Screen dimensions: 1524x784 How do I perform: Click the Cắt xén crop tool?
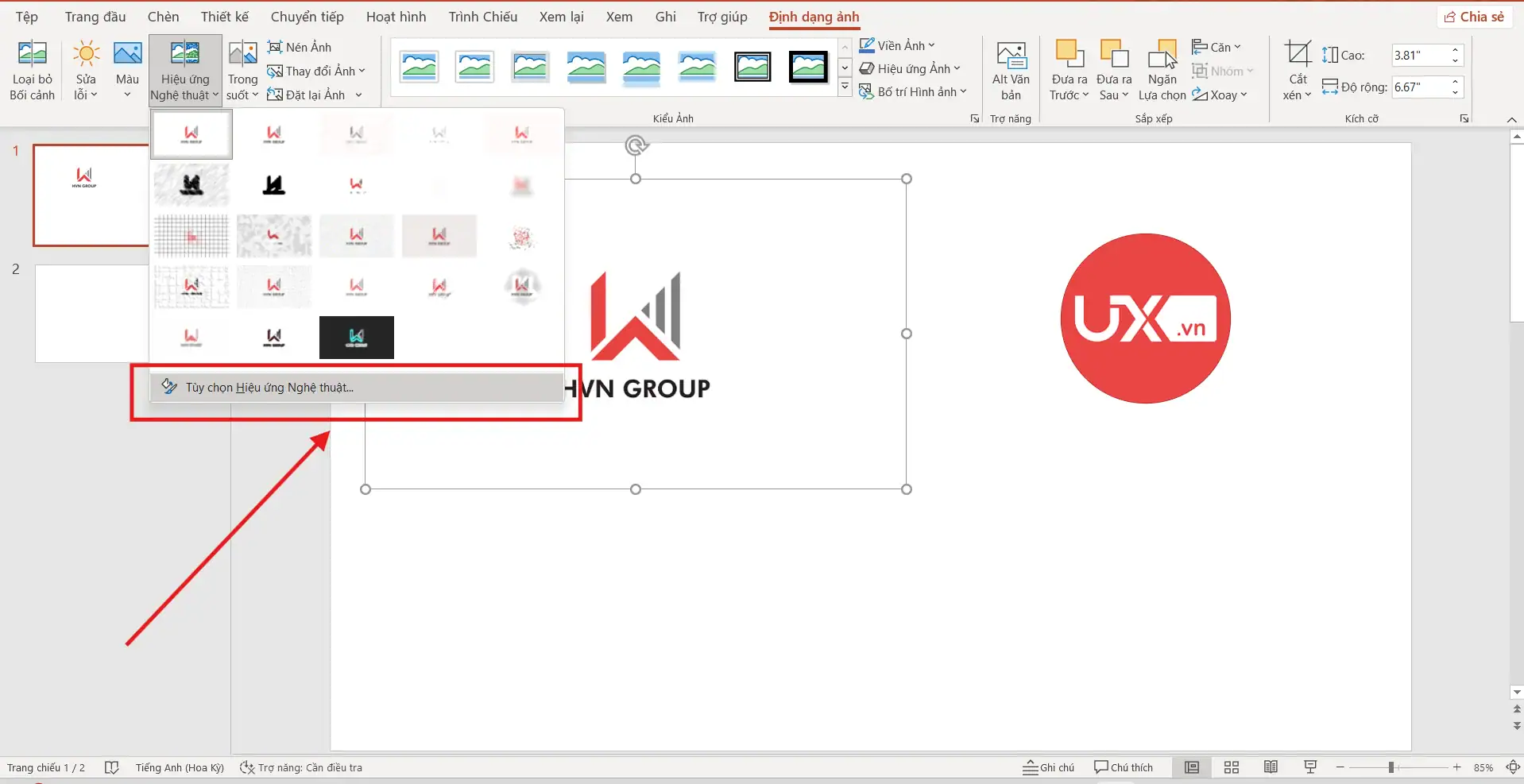pyautogui.click(x=1298, y=71)
